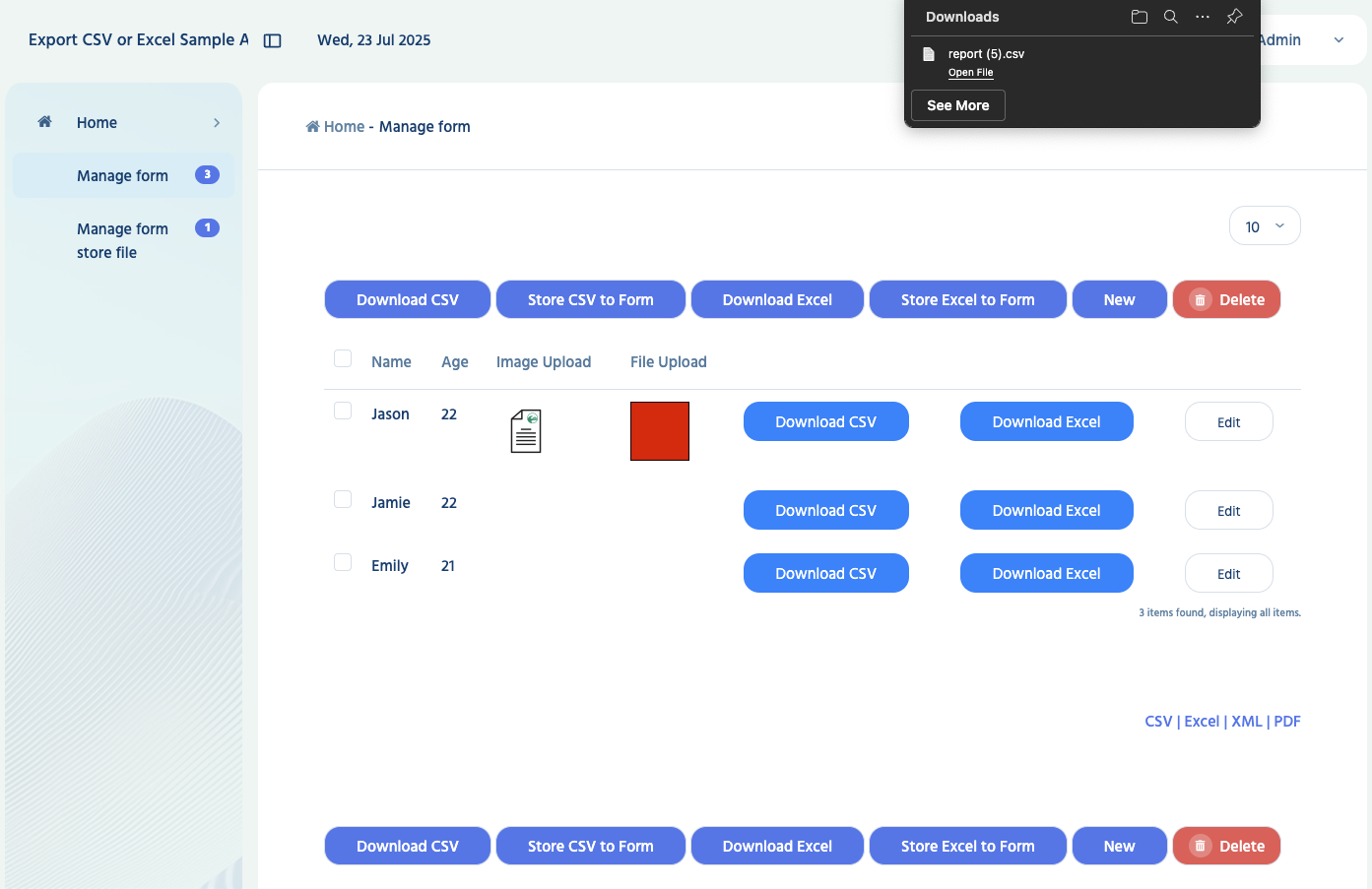Screen dimensions: 1372x889
Task: Open downloads folder icon in Downloads popup
Action: 1139,17
